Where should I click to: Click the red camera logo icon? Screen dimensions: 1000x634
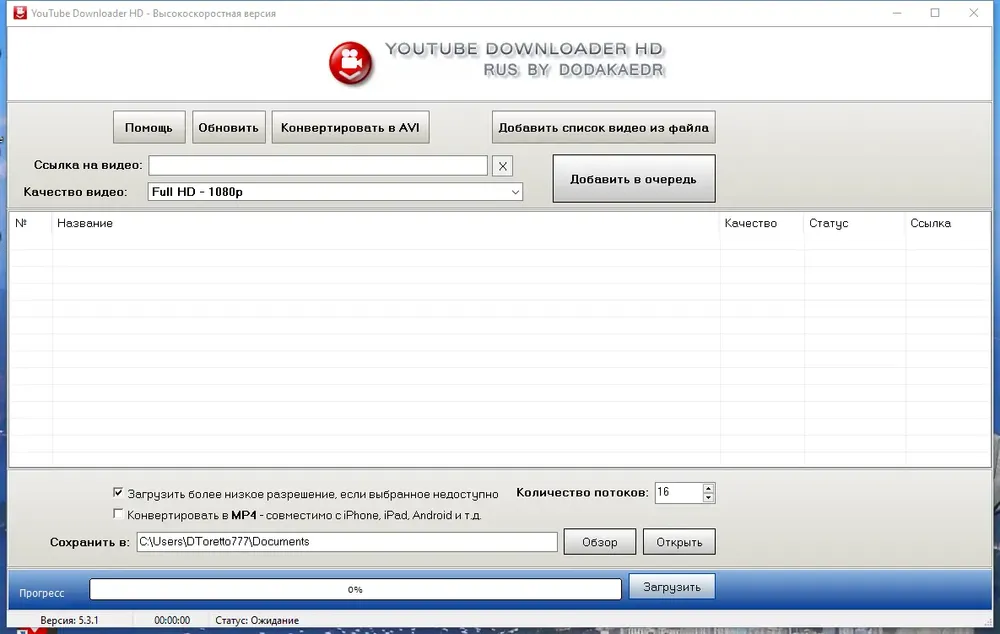click(x=350, y=63)
